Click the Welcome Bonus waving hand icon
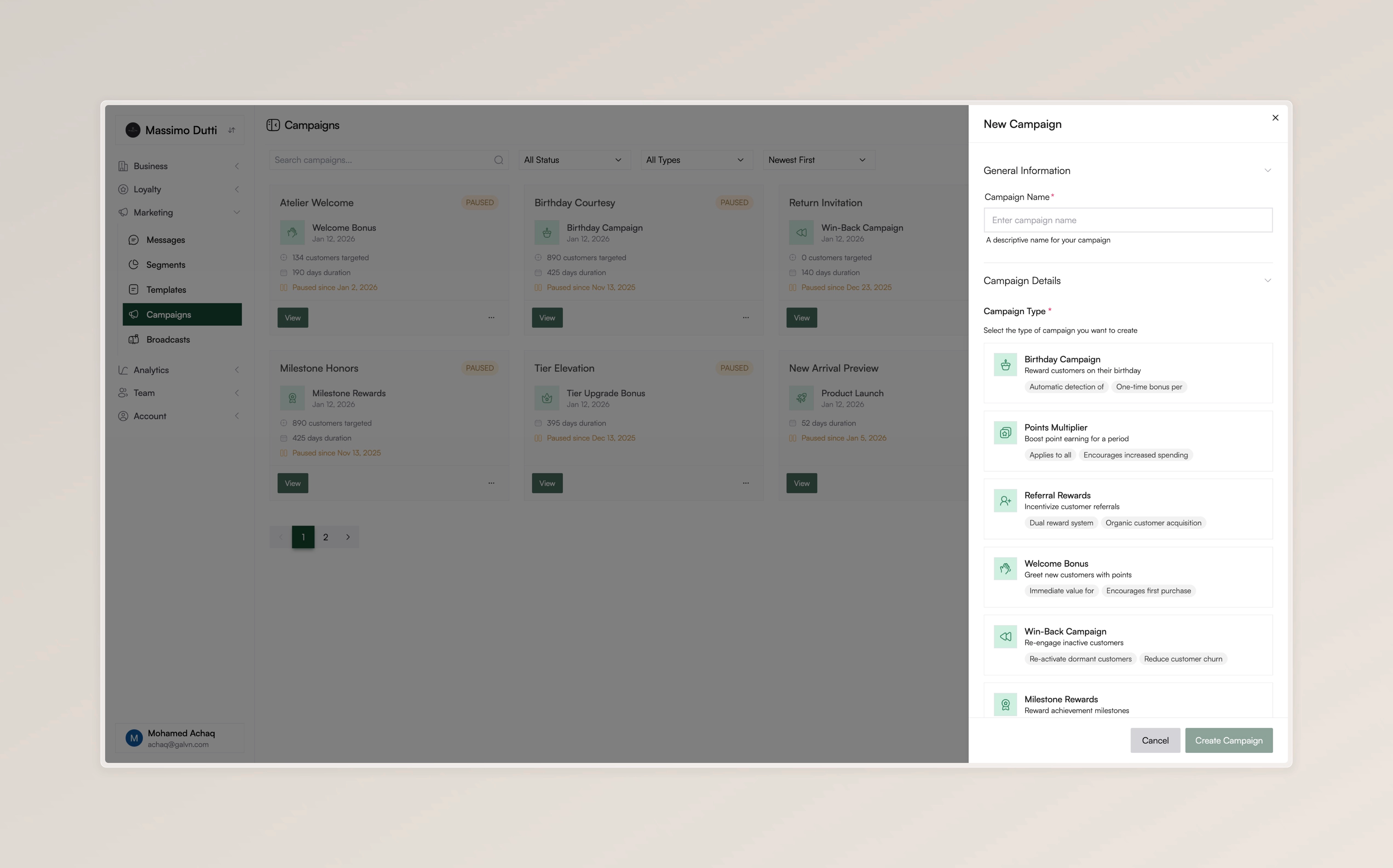Screen dimensions: 1393x868 tap(1005, 568)
